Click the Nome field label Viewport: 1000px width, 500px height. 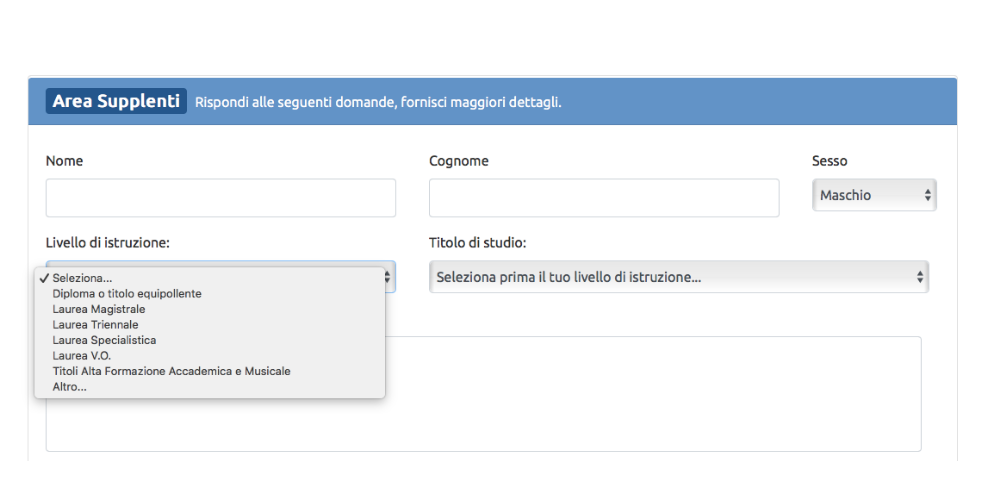64,161
